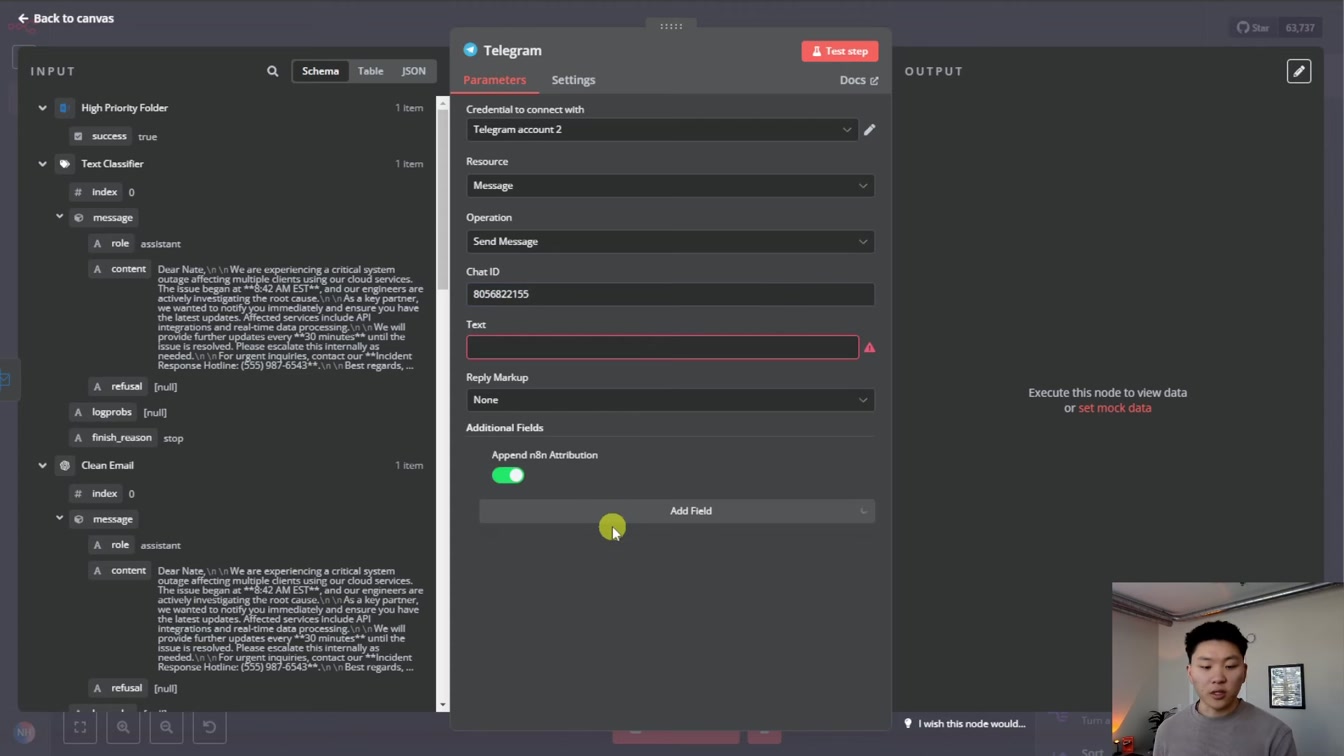Open the Parameters tab
This screenshot has height=756, width=1344.
[x=494, y=80]
